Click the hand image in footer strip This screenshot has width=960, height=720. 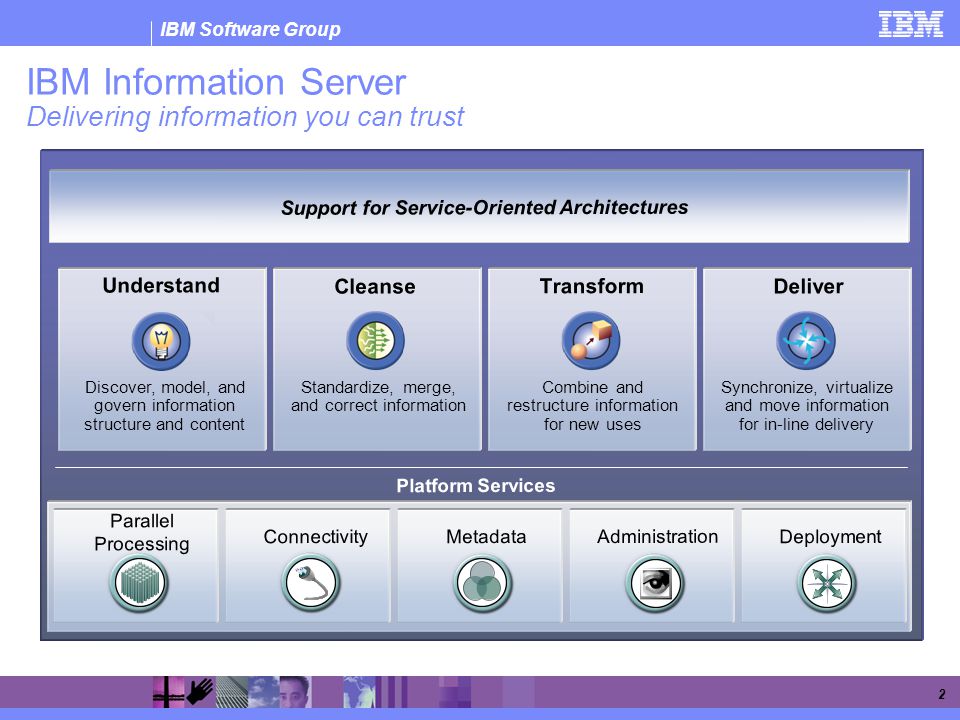[x=200, y=692]
